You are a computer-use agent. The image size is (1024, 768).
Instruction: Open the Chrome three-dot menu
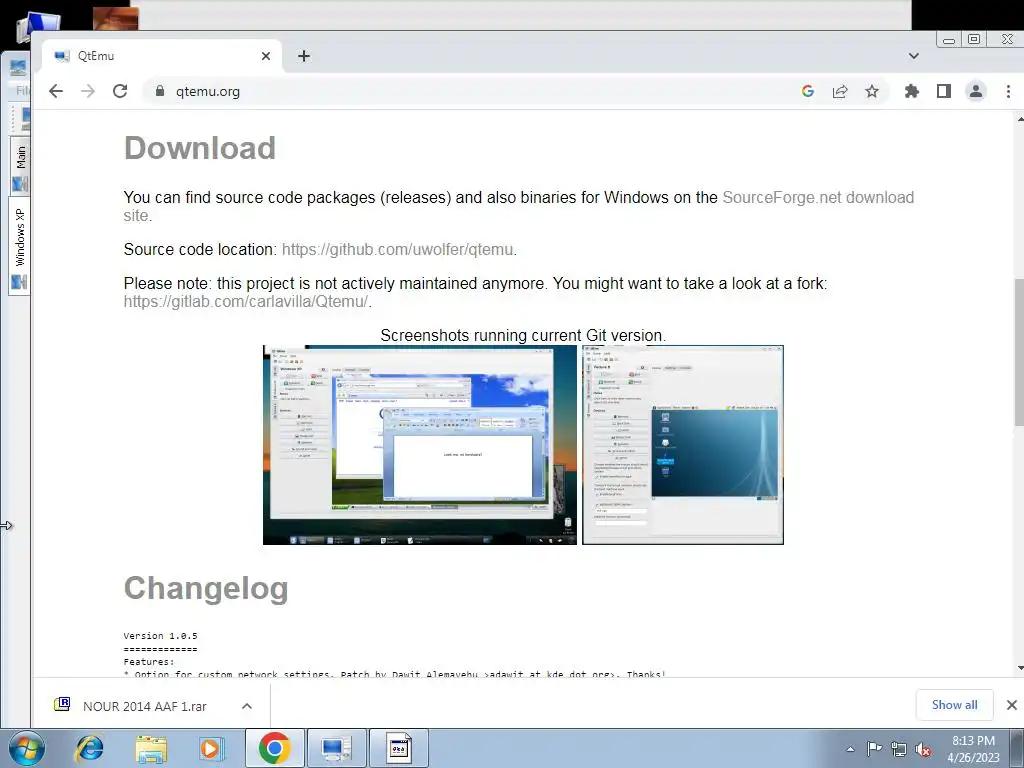(x=1008, y=91)
